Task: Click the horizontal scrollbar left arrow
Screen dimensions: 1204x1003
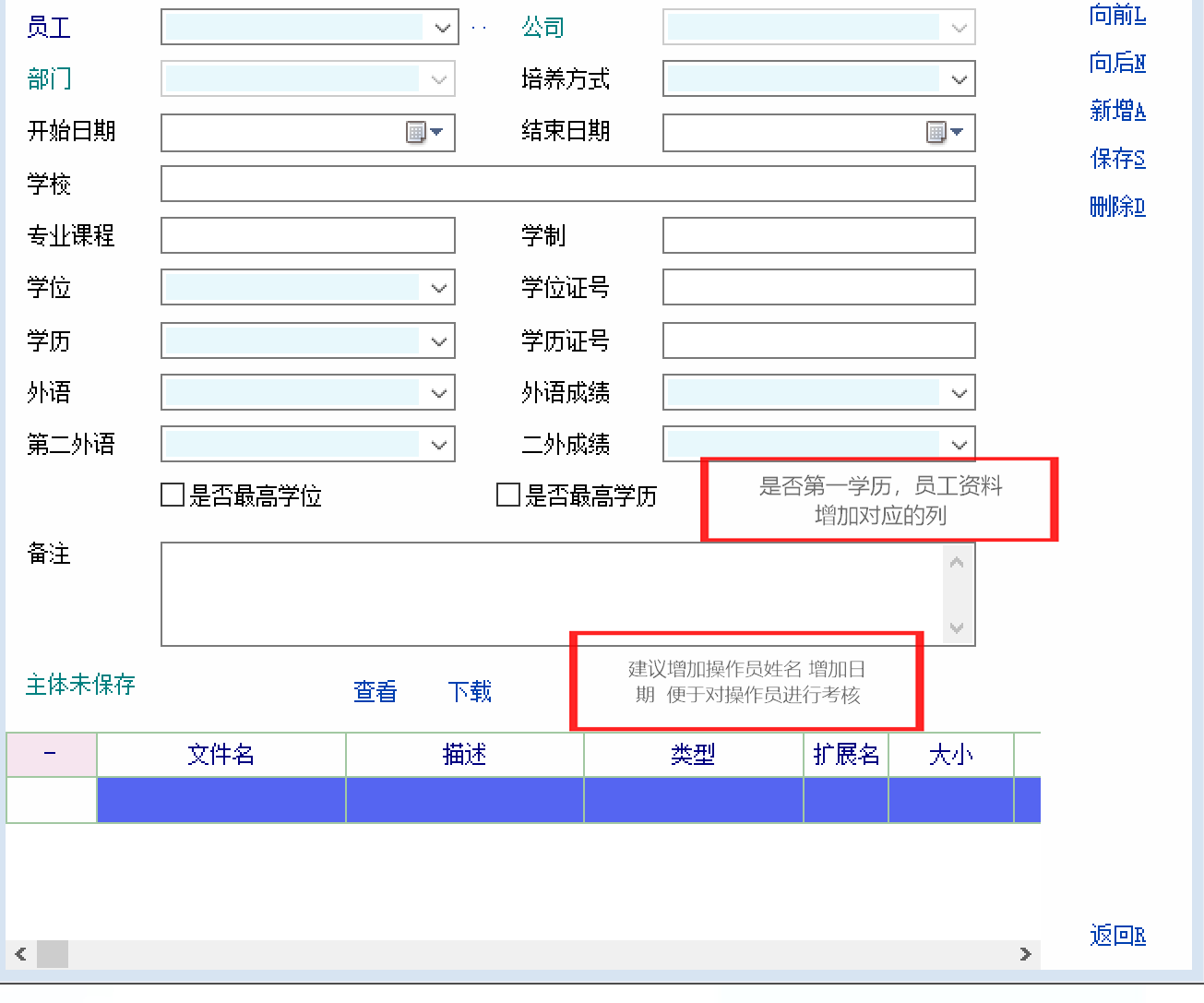Action: [20, 954]
